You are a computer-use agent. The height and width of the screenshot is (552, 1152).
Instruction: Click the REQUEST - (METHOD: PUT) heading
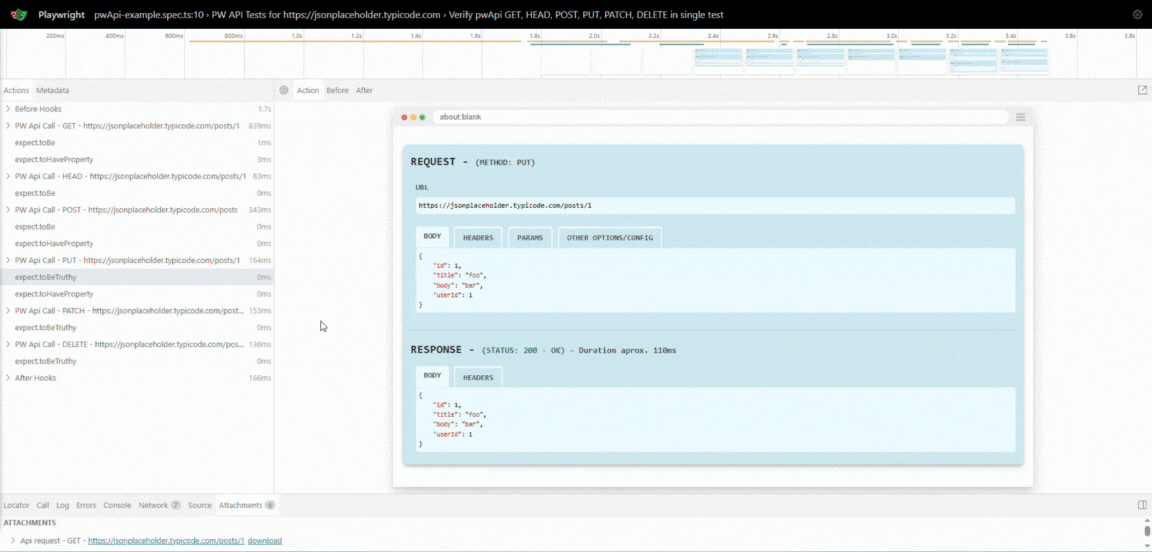[x=472, y=162]
